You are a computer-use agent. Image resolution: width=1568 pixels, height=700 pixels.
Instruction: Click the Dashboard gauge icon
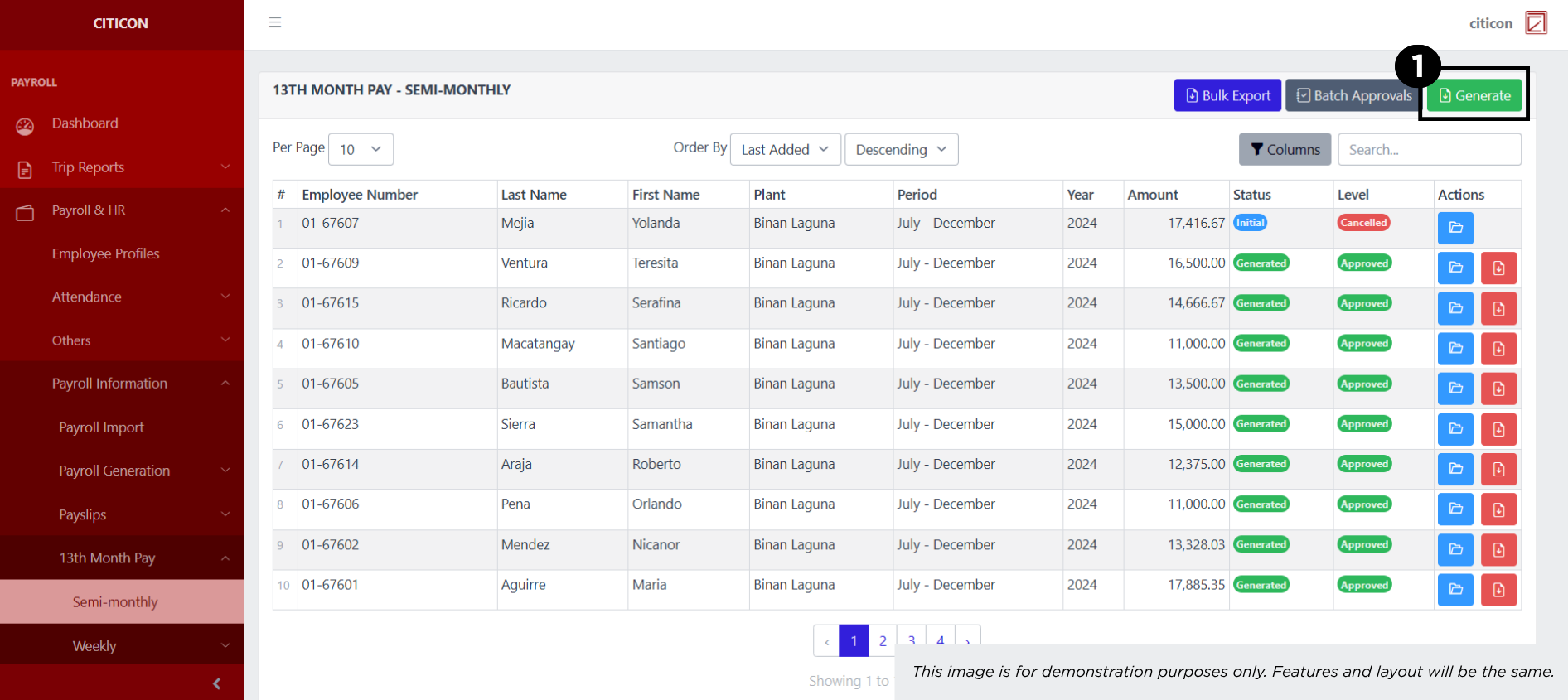coord(25,125)
